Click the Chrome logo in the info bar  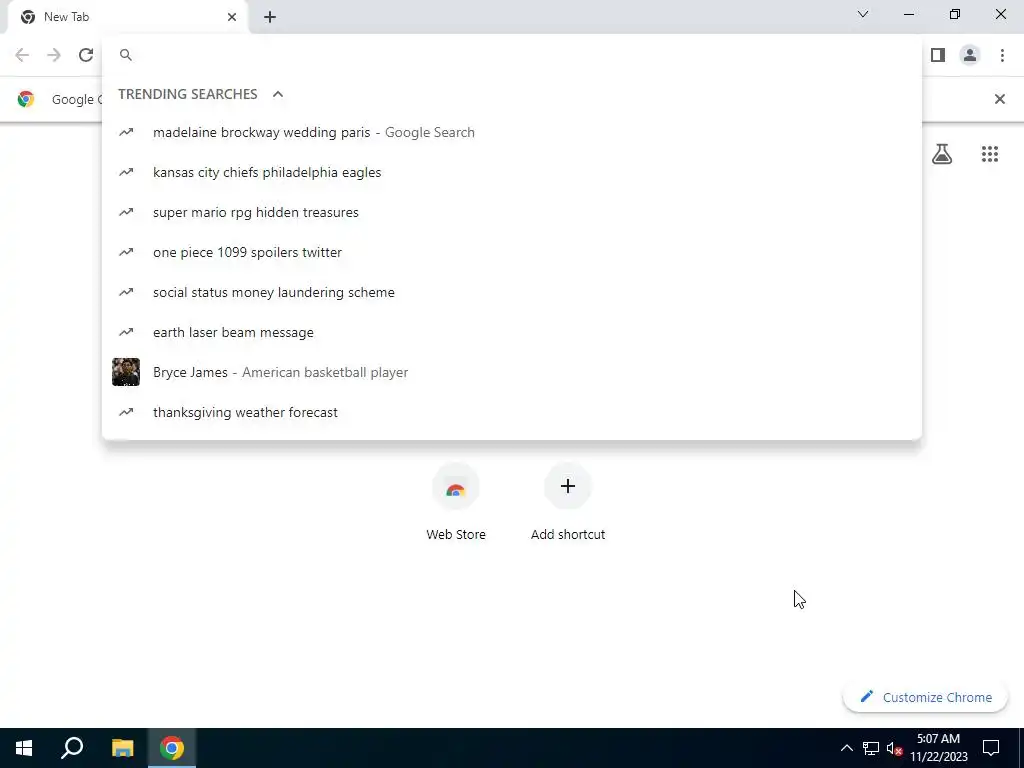coord(26,99)
